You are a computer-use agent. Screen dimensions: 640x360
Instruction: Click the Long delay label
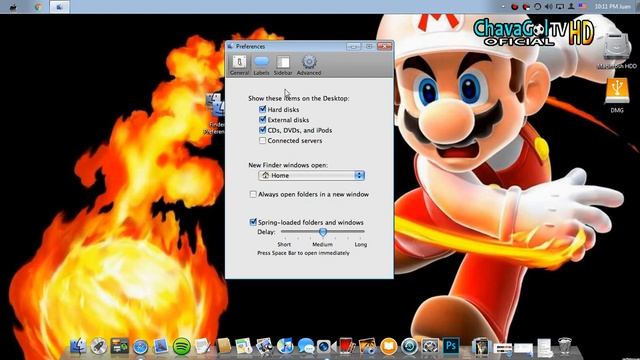coord(361,244)
